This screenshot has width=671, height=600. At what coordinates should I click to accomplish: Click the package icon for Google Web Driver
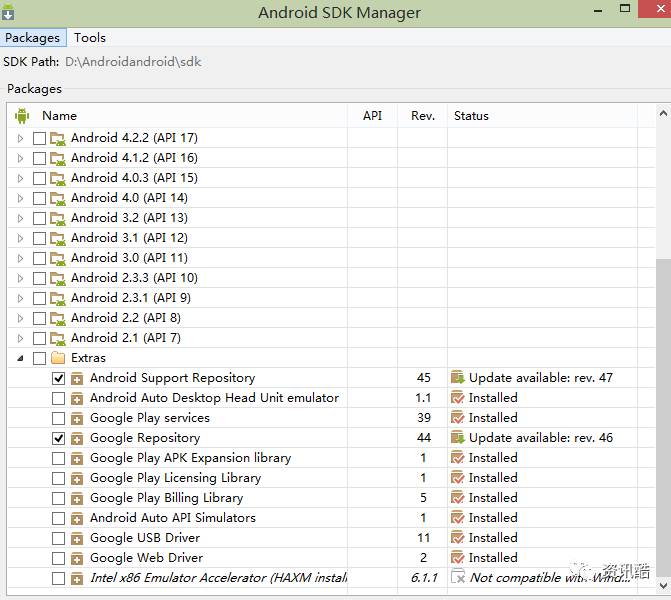click(77, 558)
